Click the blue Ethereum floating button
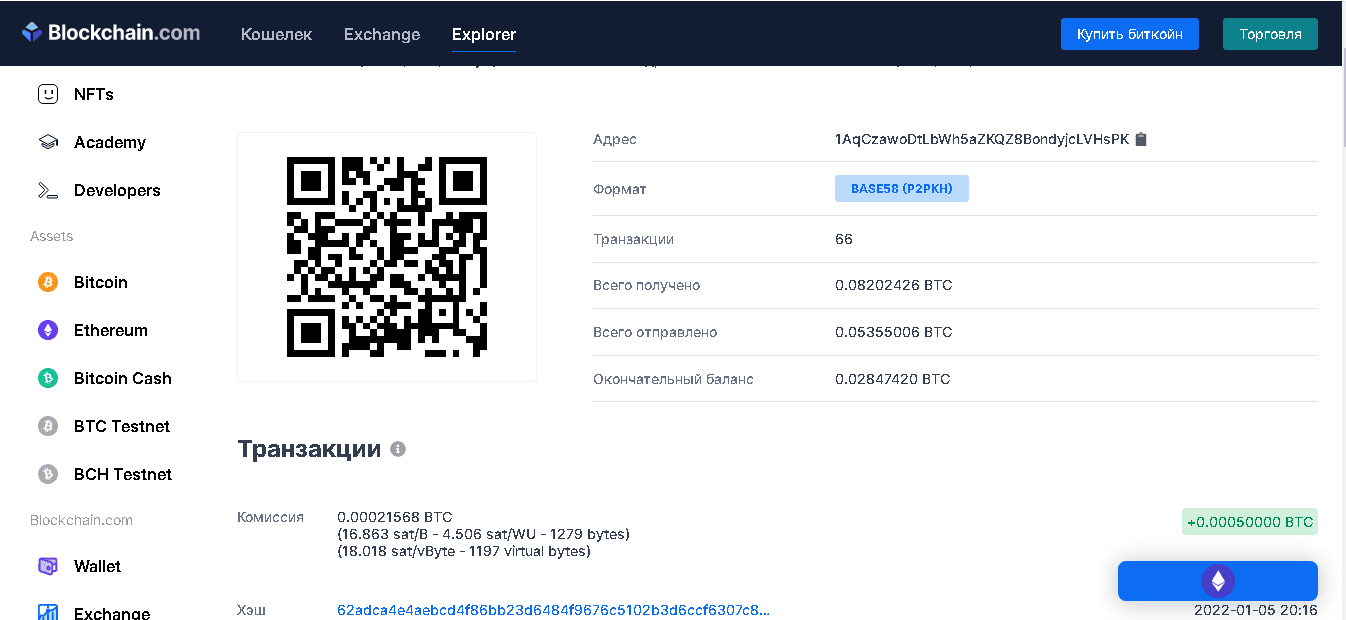The width and height of the screenshot is (1346, 620). pos(1217,581)
